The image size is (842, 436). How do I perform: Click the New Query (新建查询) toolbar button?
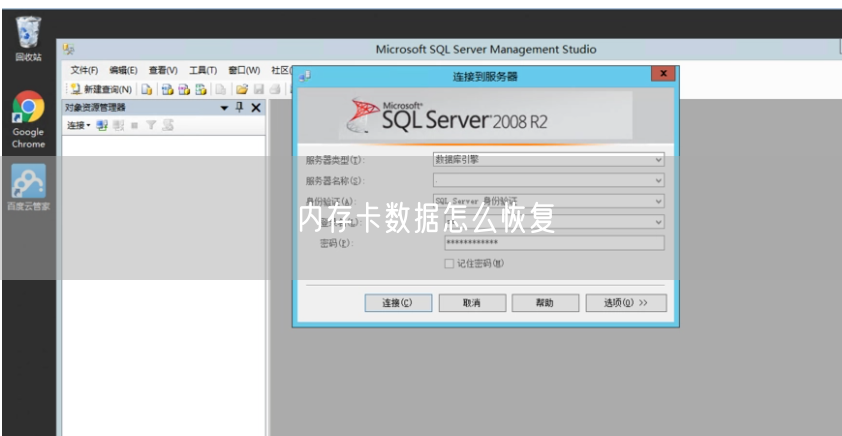[101, 89]
